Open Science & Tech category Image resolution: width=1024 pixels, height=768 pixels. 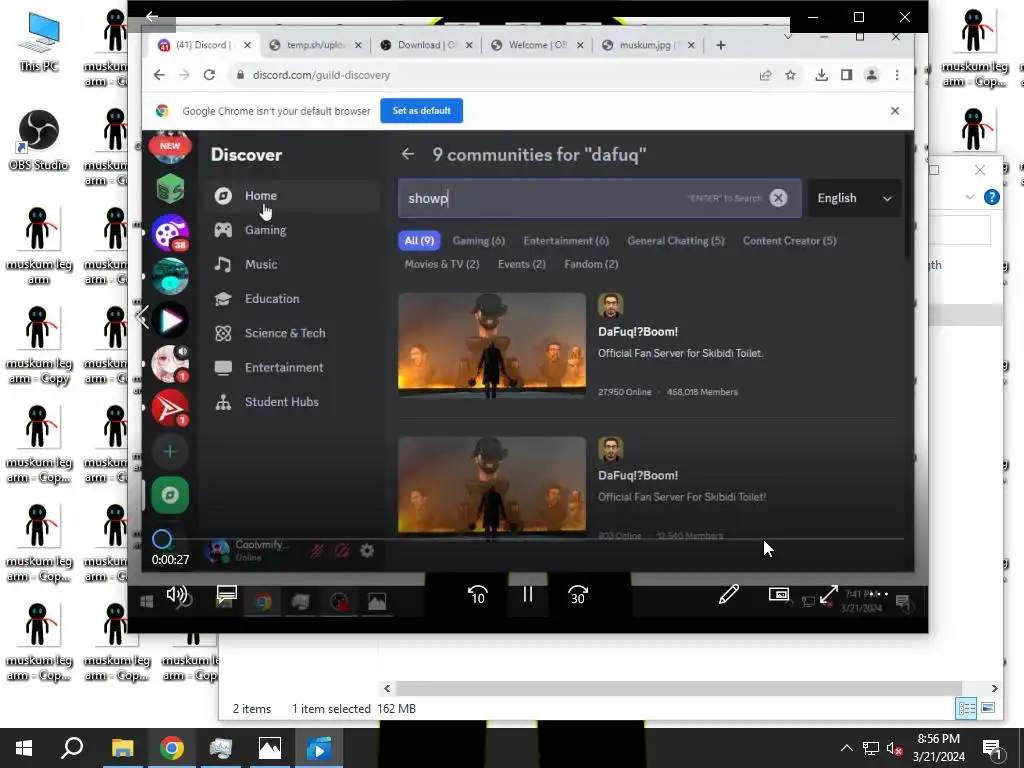(x=292, y=333)
